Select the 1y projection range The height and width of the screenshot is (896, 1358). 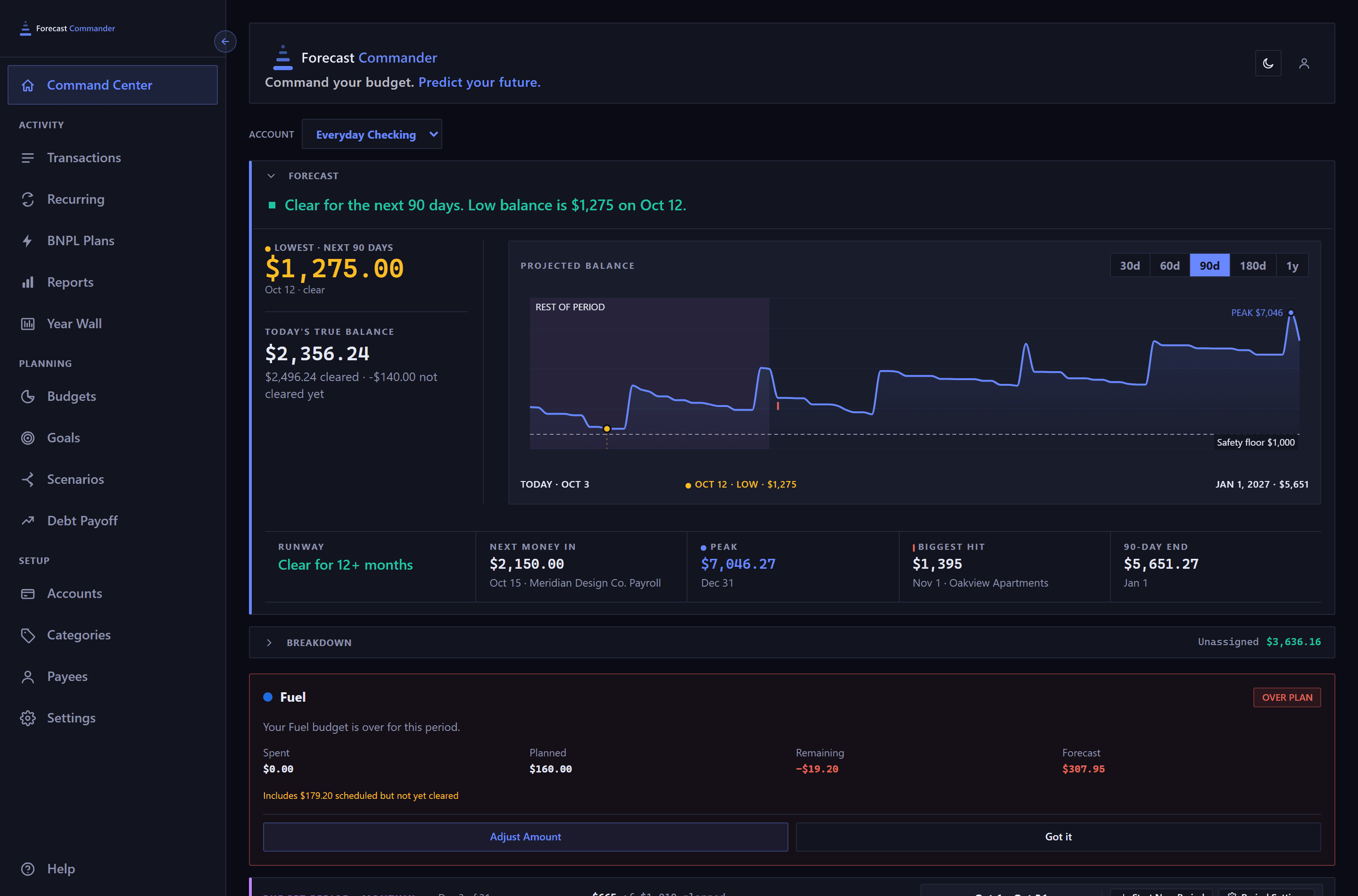1292,265
